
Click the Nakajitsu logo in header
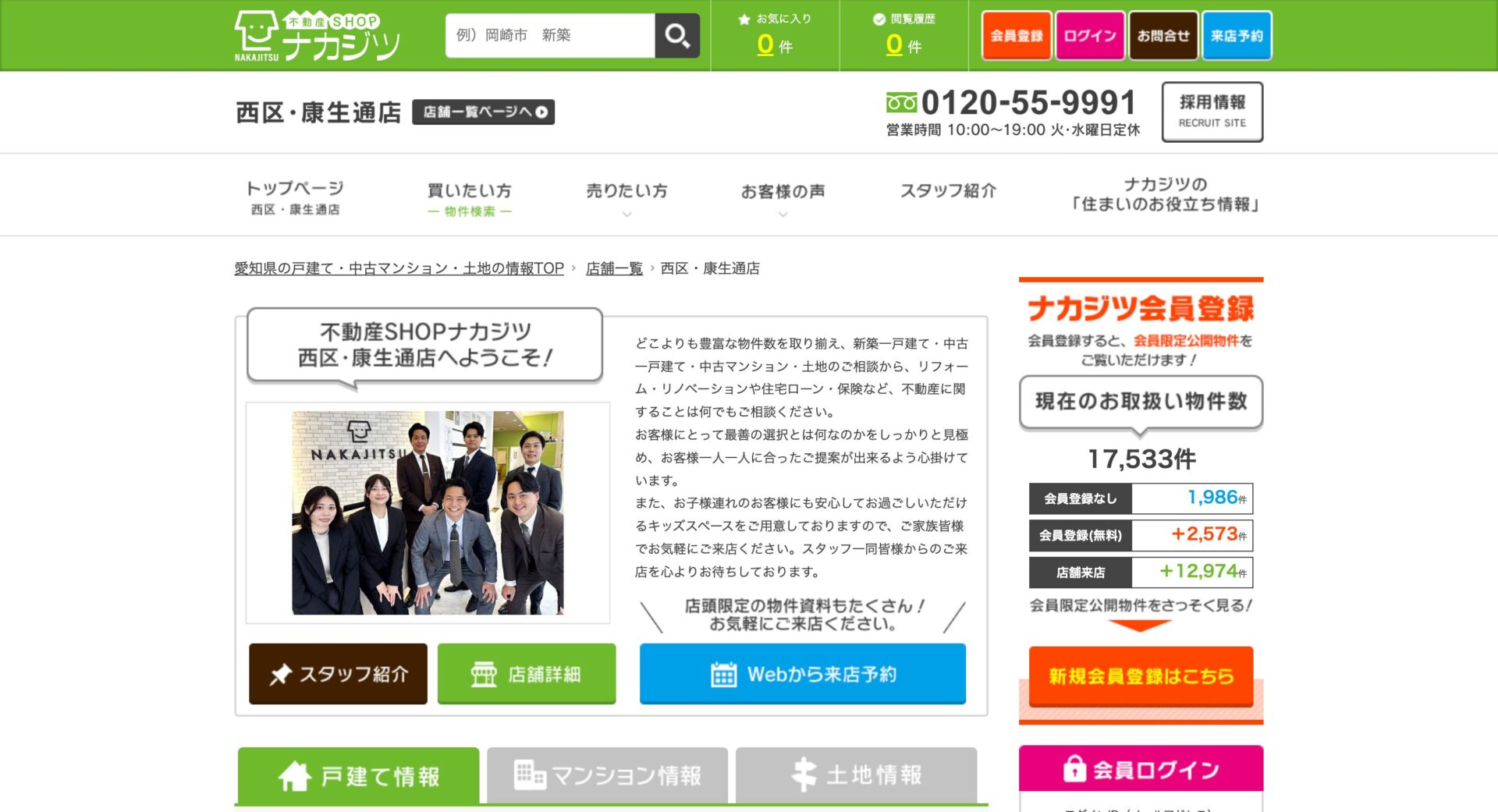317,36
